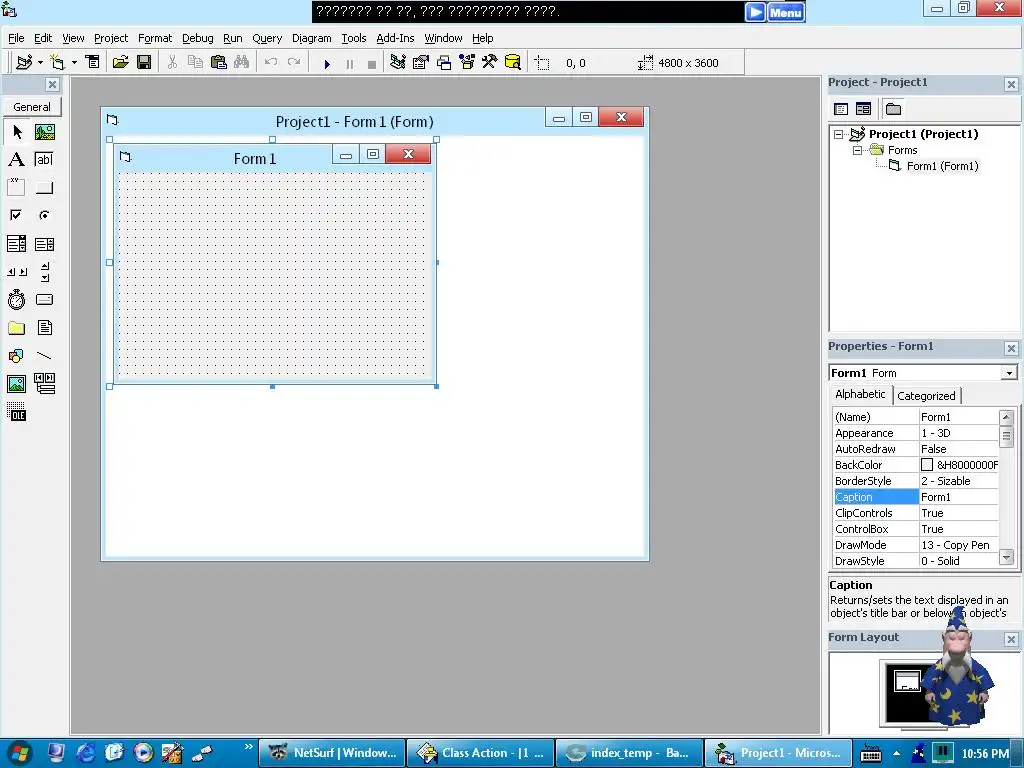Click the Open Project folder icon
This screenshot has width=1024, height=768.
click(x=121, y=63)
